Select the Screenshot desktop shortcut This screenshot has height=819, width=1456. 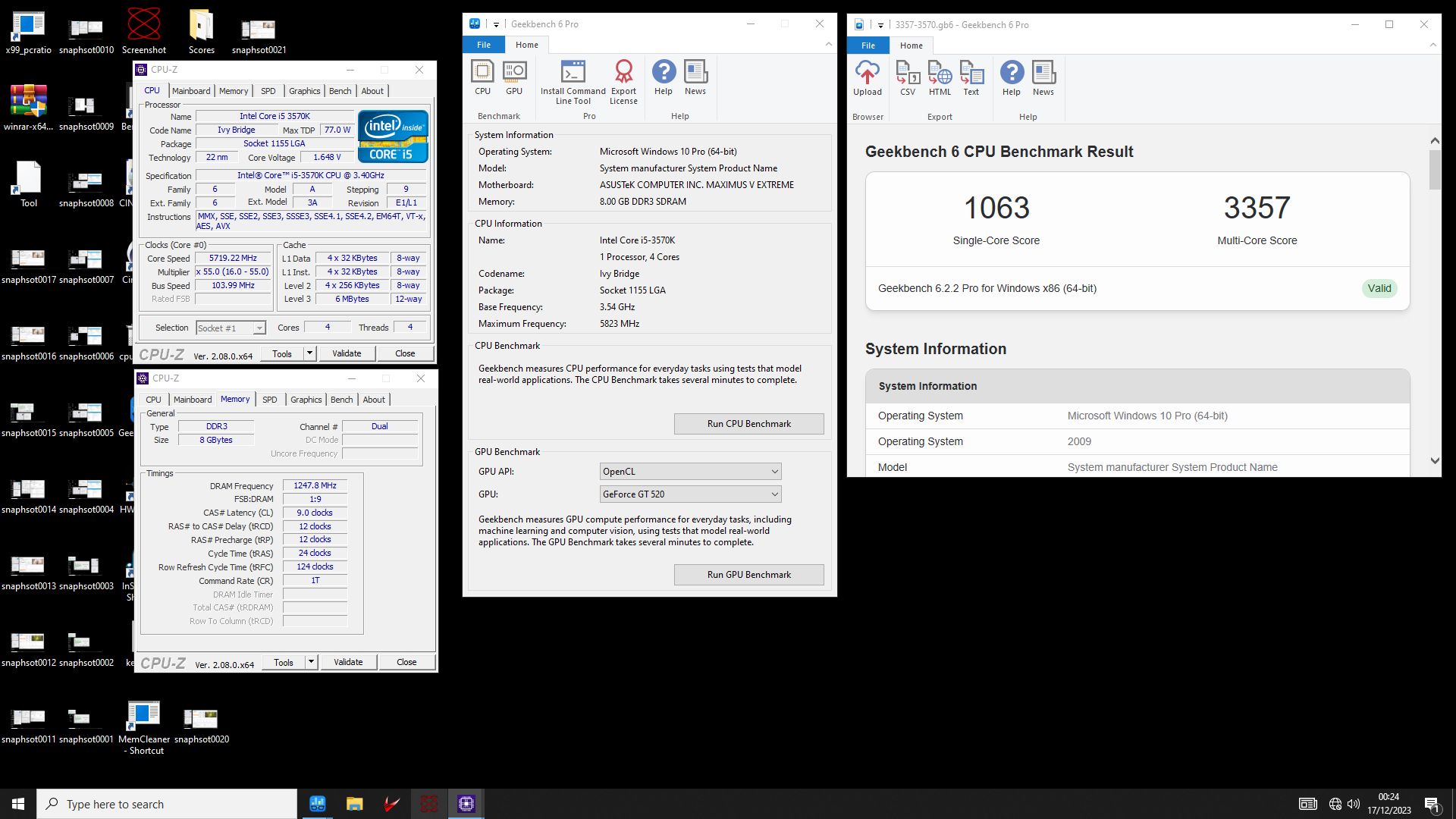[x=144, y=32]
